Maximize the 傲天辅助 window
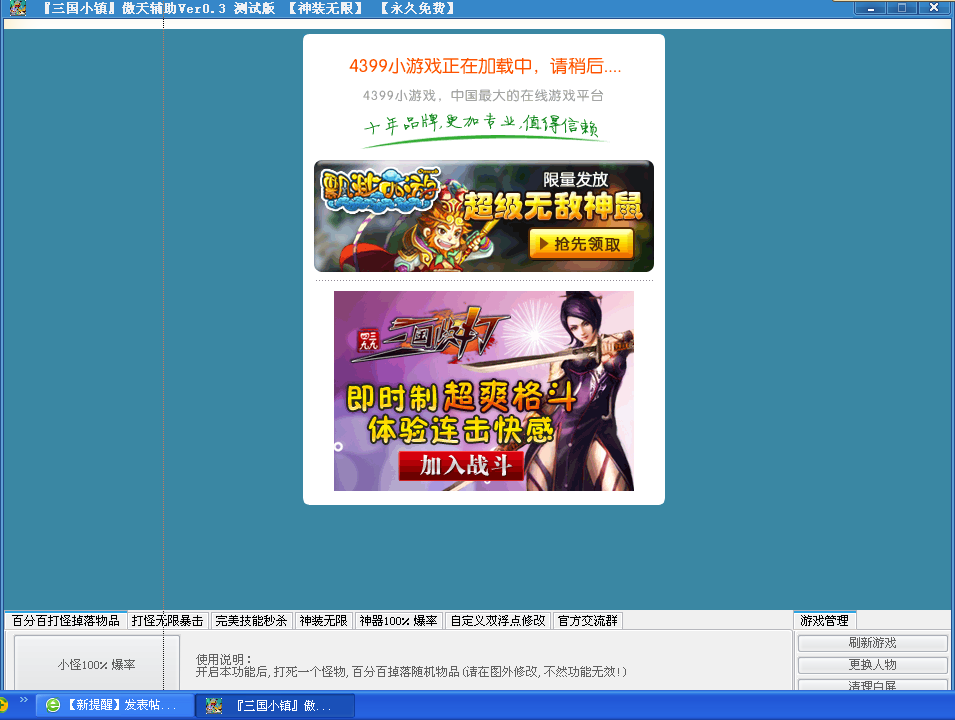The width and height of the screenshot is (955, 720). click(x=902, y=8)
